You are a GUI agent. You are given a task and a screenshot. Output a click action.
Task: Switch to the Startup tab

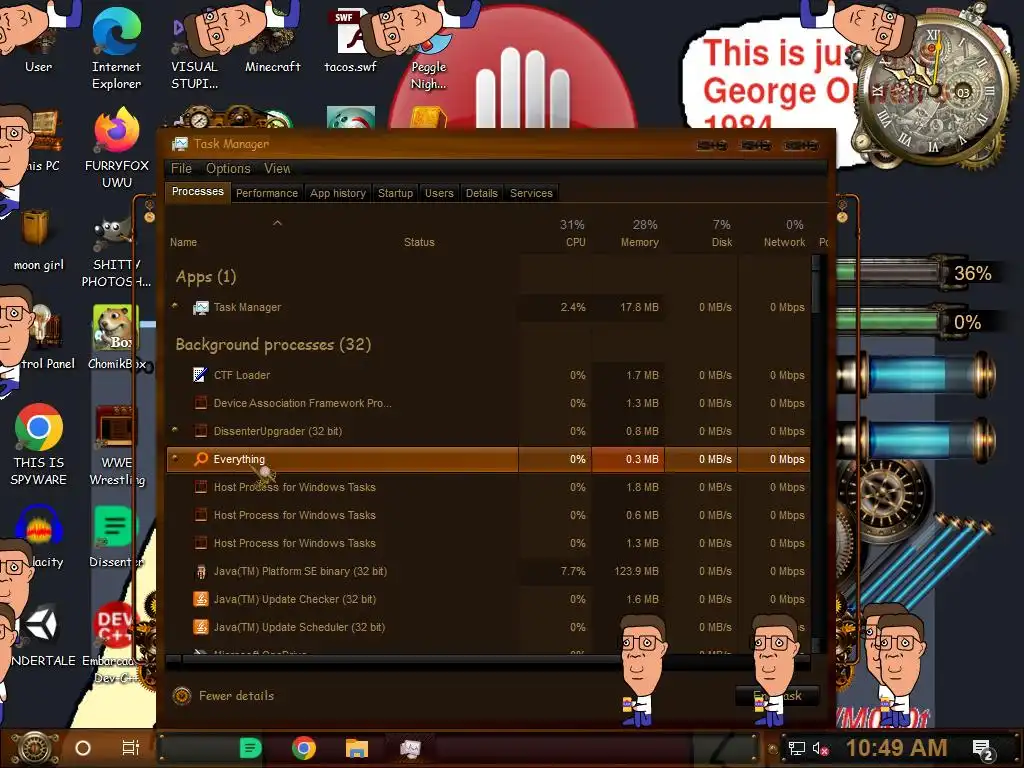point(395,193)
